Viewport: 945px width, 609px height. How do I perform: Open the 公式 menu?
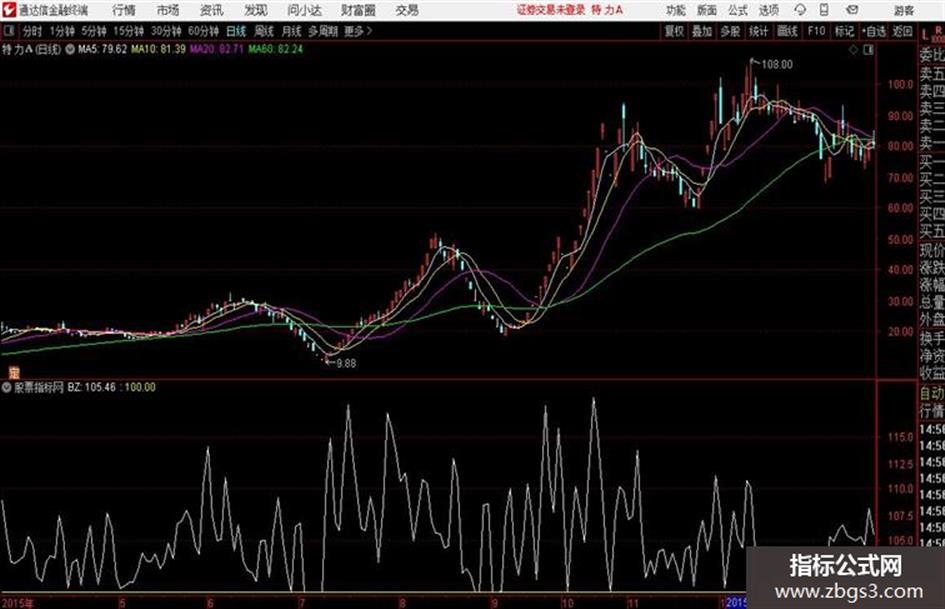click(738, 10)
